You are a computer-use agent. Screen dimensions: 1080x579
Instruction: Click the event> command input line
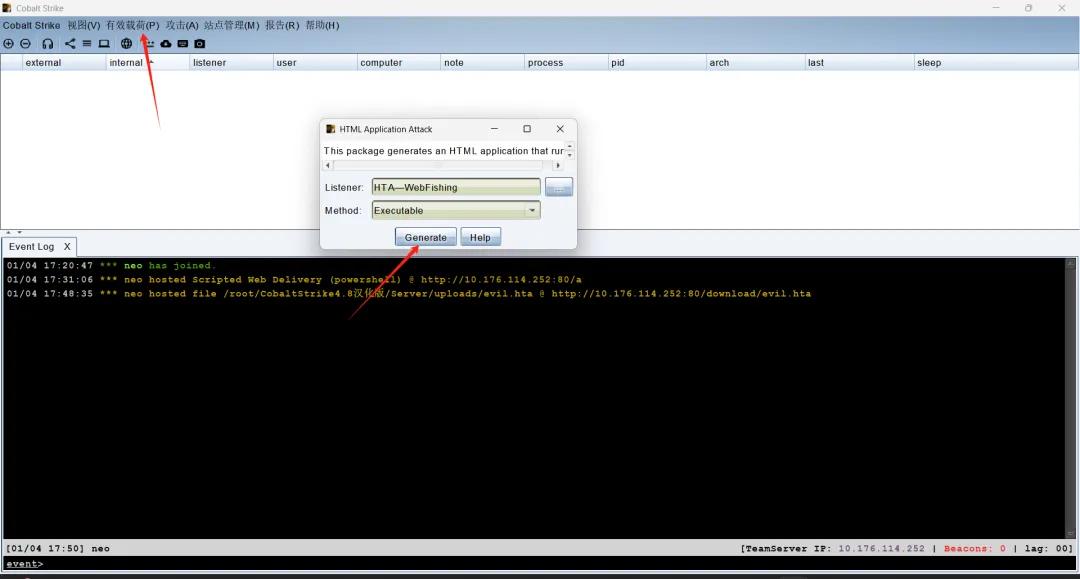pos(539,564)
